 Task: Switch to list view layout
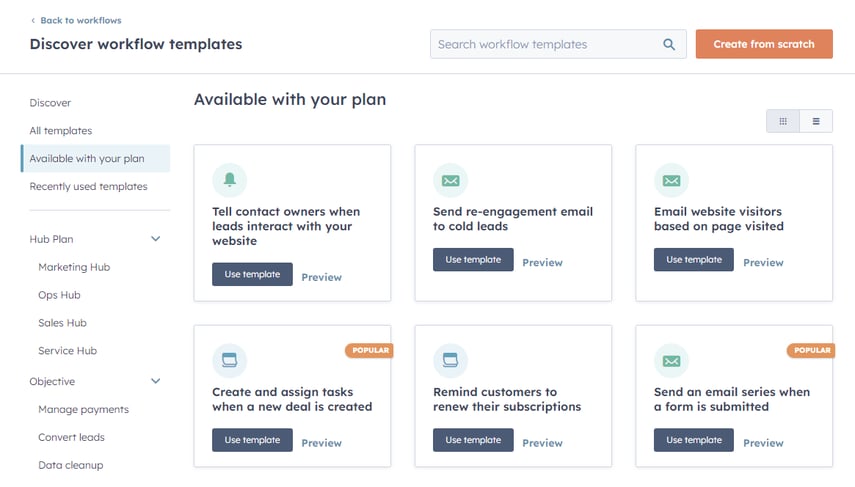pyautogui.click(x=816, y=121)
